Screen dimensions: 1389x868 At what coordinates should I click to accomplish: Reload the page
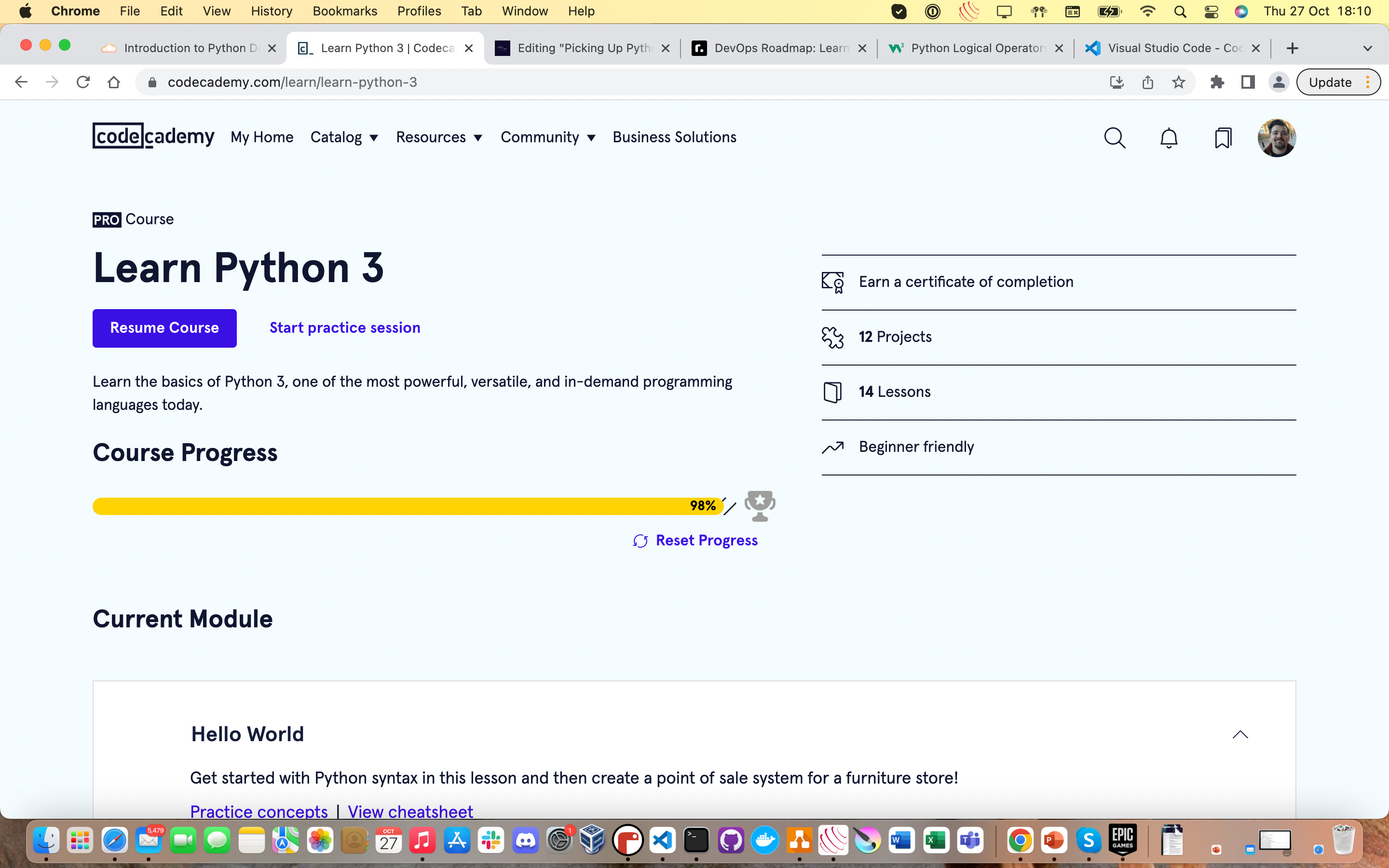pyautogui.click(x=83, y=82)
